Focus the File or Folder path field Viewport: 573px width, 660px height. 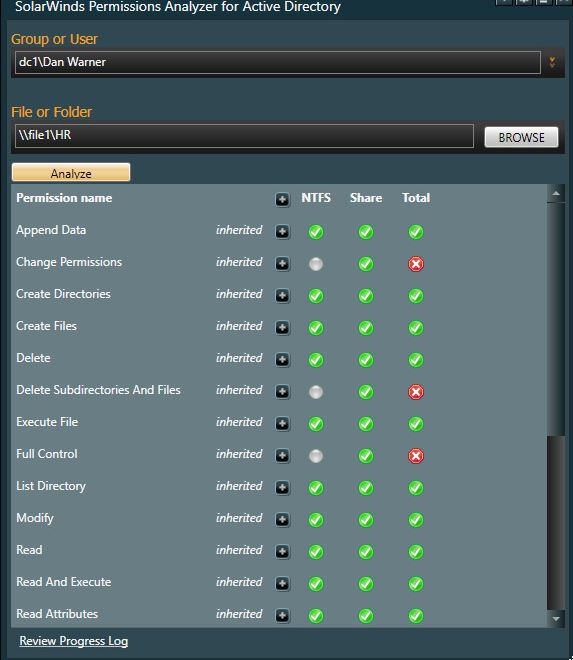point(244,136)
